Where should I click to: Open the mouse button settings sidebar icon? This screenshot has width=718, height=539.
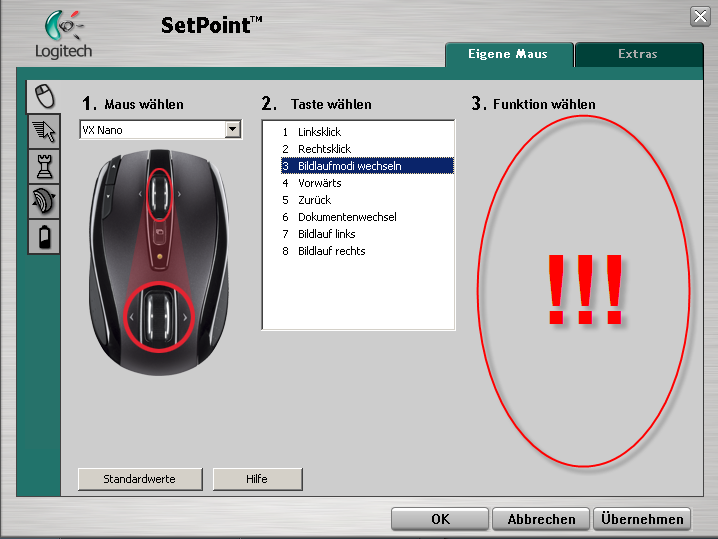point(44,96)
